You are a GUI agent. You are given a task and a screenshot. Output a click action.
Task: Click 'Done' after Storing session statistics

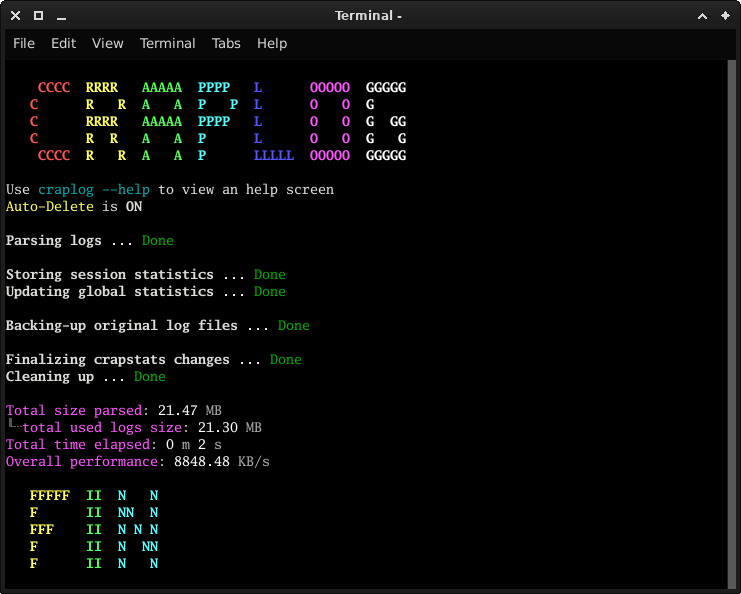[x=269, y=275]
